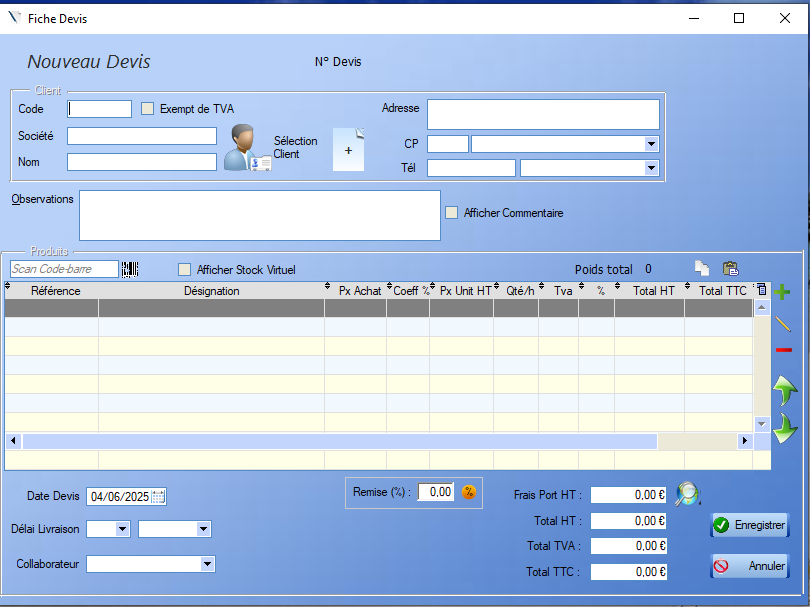810x607 pixels.
Task: Click the Annuler button
Action: pyautogui.click(x=749, y=566)
